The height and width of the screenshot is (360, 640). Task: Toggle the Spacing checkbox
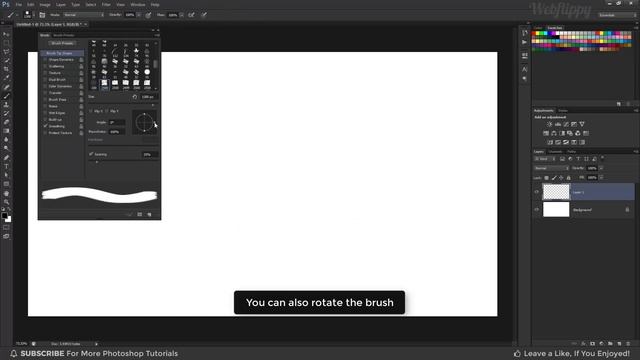click(x=91, y=154)
